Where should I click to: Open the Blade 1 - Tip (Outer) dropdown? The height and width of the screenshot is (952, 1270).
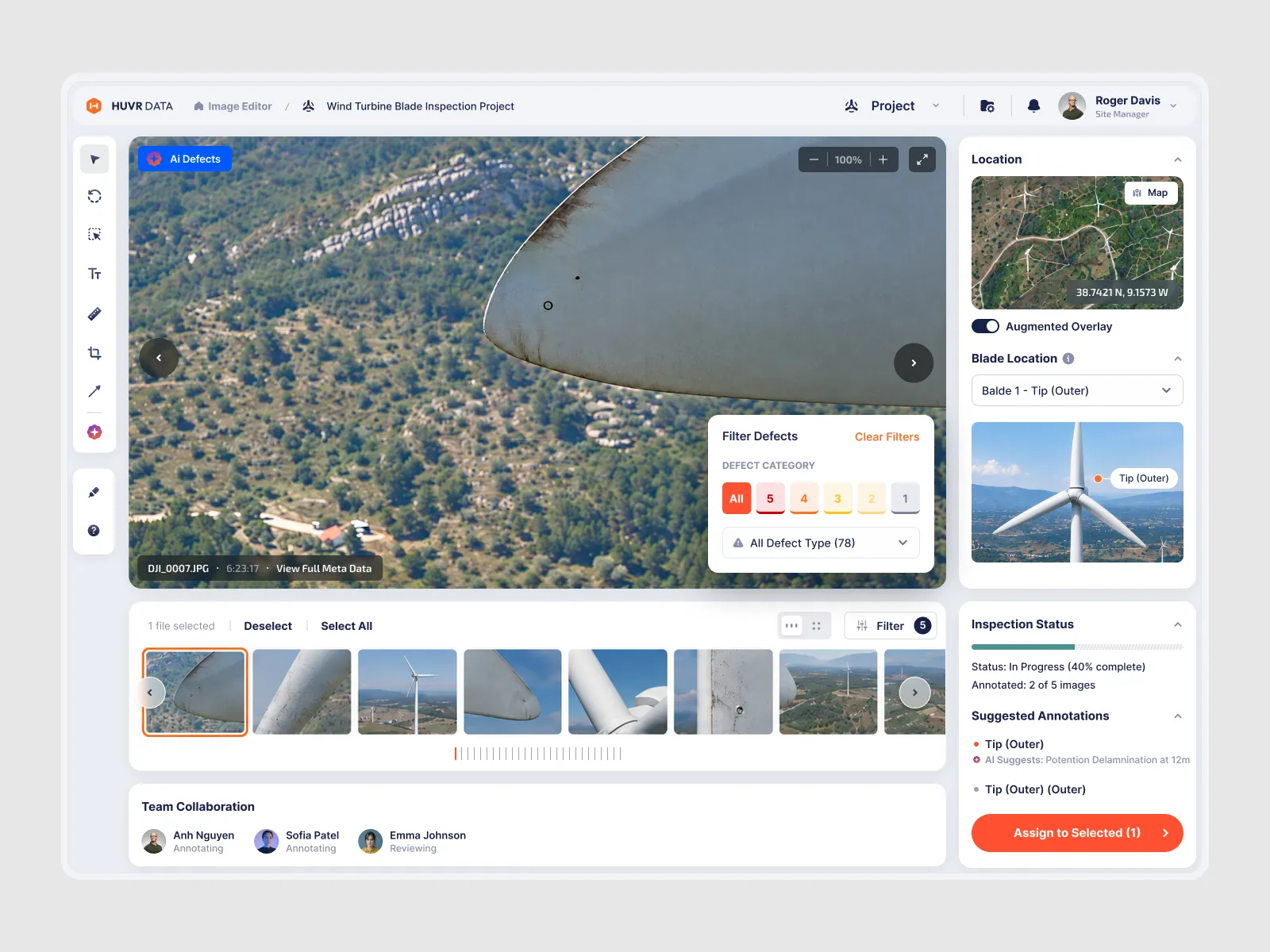(x=1077, y=390)
